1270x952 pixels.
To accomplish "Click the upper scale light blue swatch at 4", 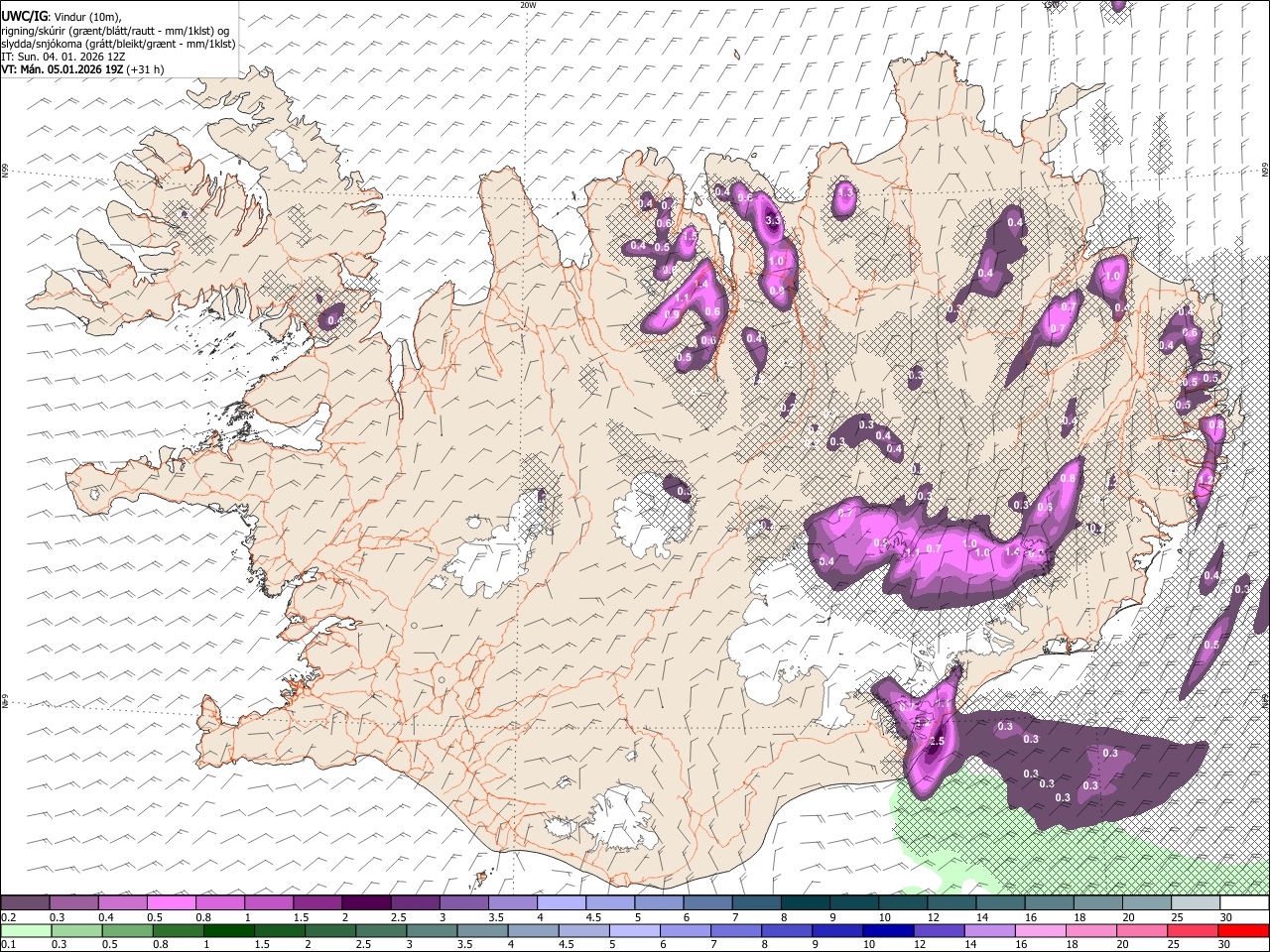I will pos(562,903).
